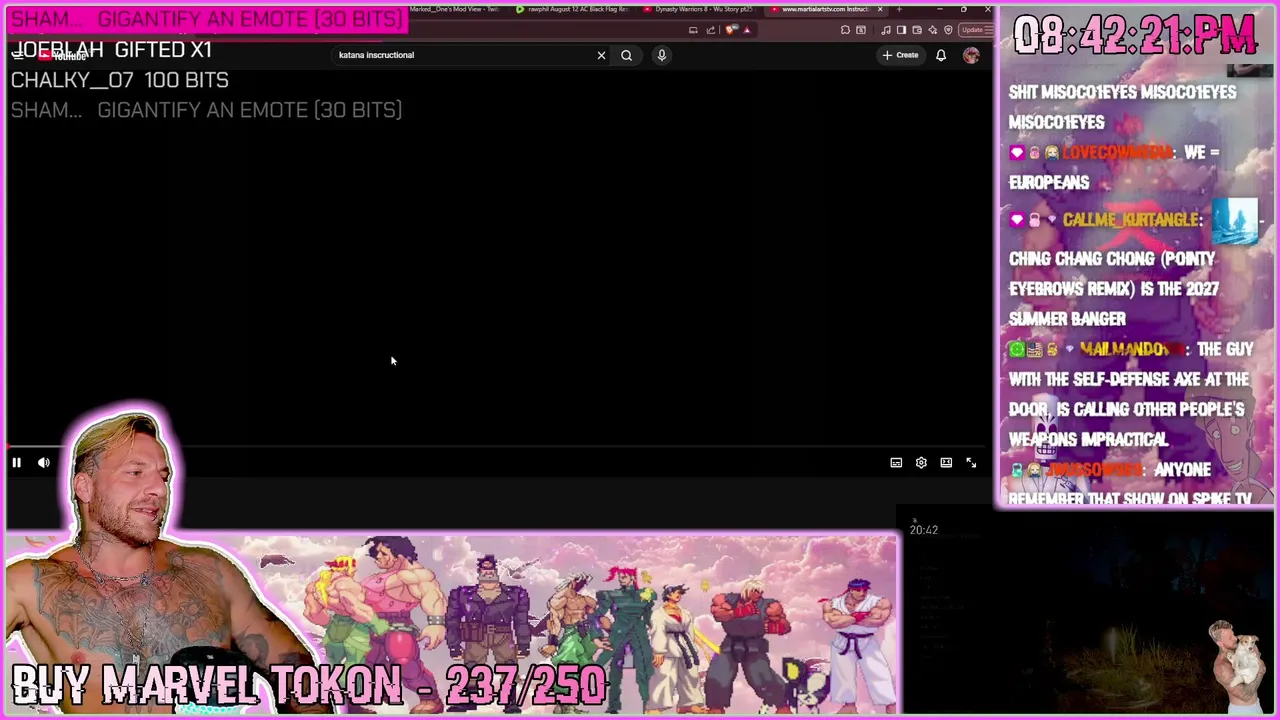The image size is (1280, 720).
Task: Click the 'BUY MARVEL TOKON - 237/250' goal text
Action: click(x=309, y=686)
